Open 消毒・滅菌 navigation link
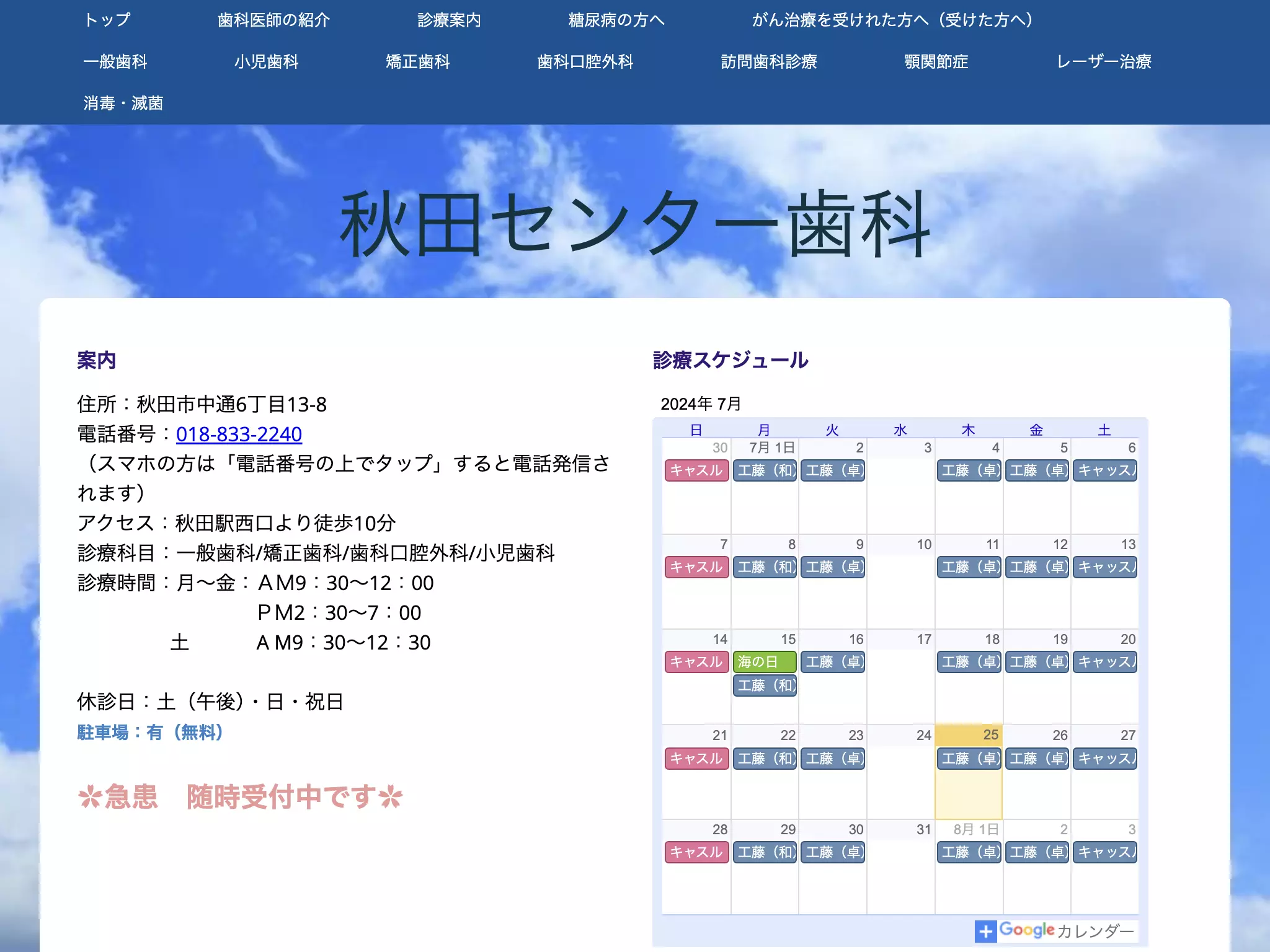This screenshot has width=1270, height=952. 123,103
